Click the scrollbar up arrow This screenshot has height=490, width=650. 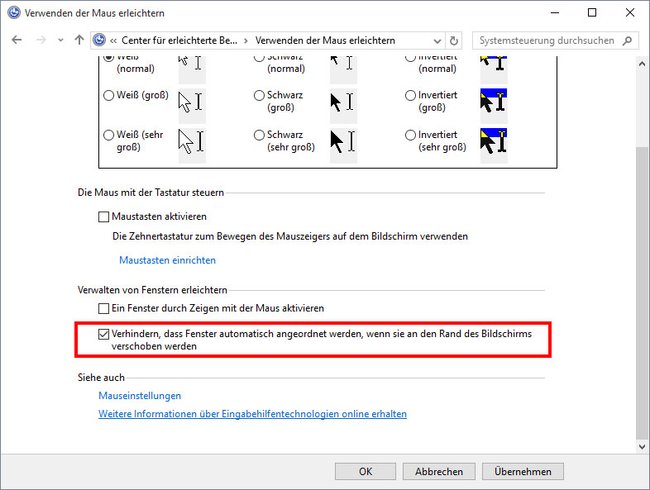point(642,64)
